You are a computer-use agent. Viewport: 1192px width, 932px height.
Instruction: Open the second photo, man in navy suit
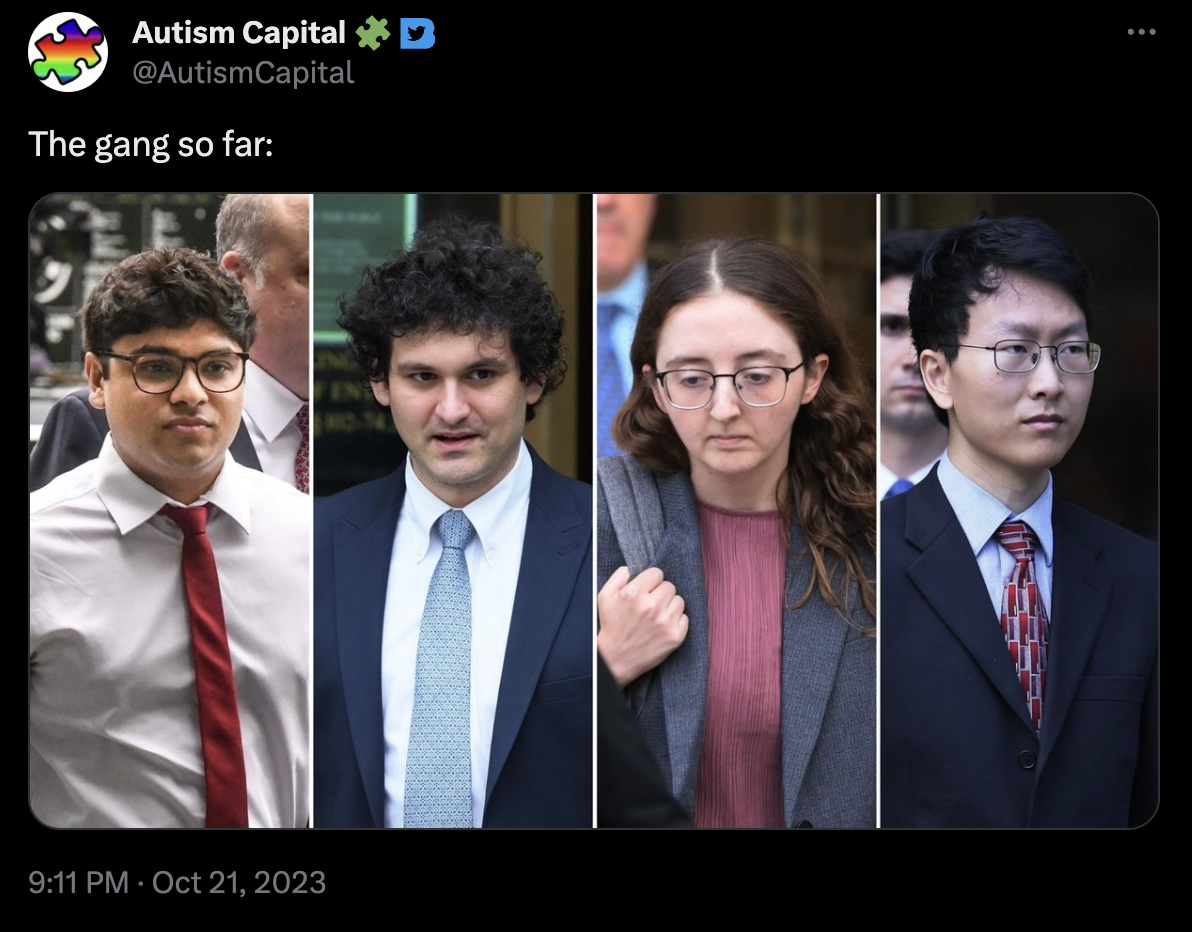453,511
